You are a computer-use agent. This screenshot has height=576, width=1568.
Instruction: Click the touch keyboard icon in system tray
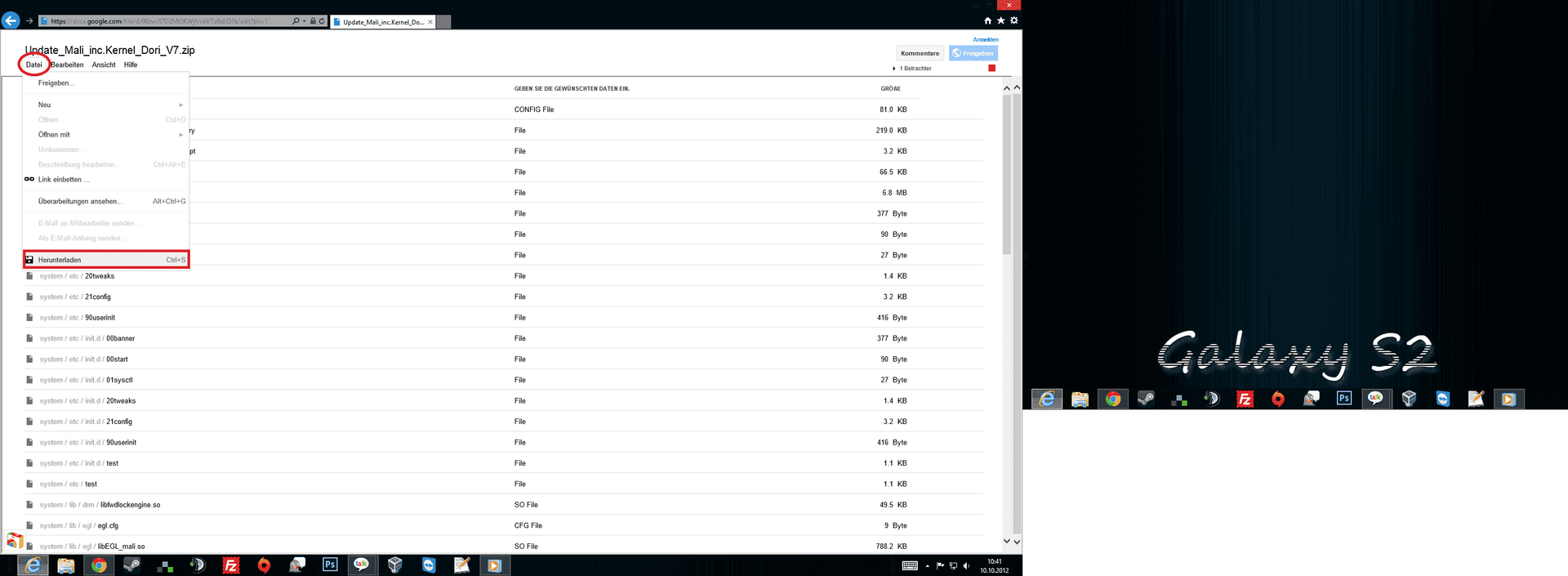click(x=910, y=565)
